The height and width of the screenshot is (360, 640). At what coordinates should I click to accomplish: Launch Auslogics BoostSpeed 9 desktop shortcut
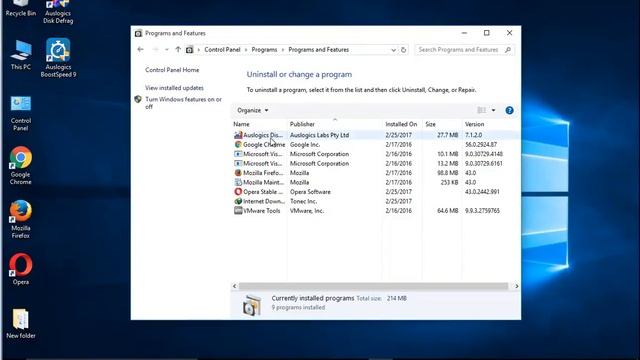(x=58, y=58)
